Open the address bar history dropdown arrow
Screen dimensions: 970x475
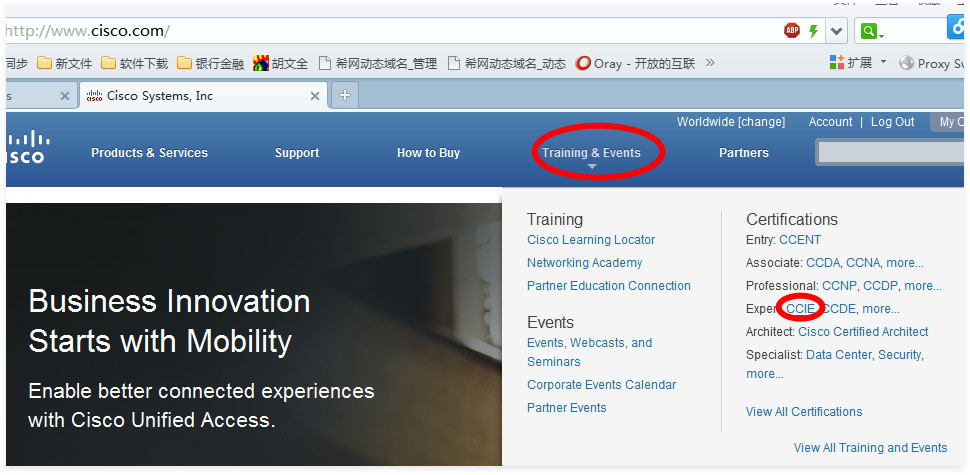tap(836, 31)
